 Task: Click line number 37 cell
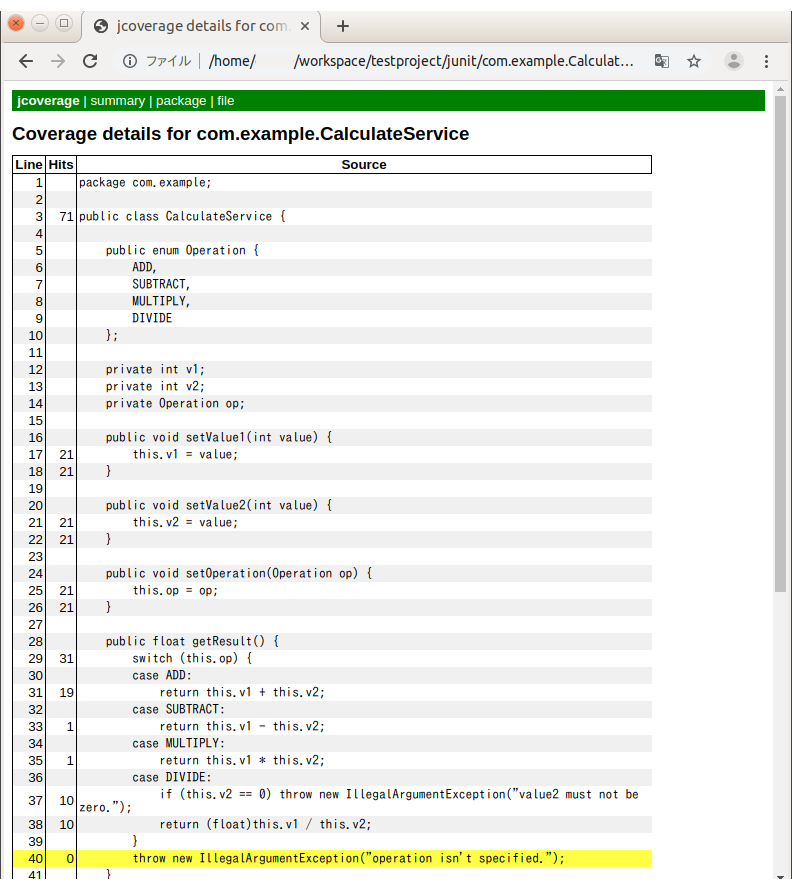tap(29, 801)
